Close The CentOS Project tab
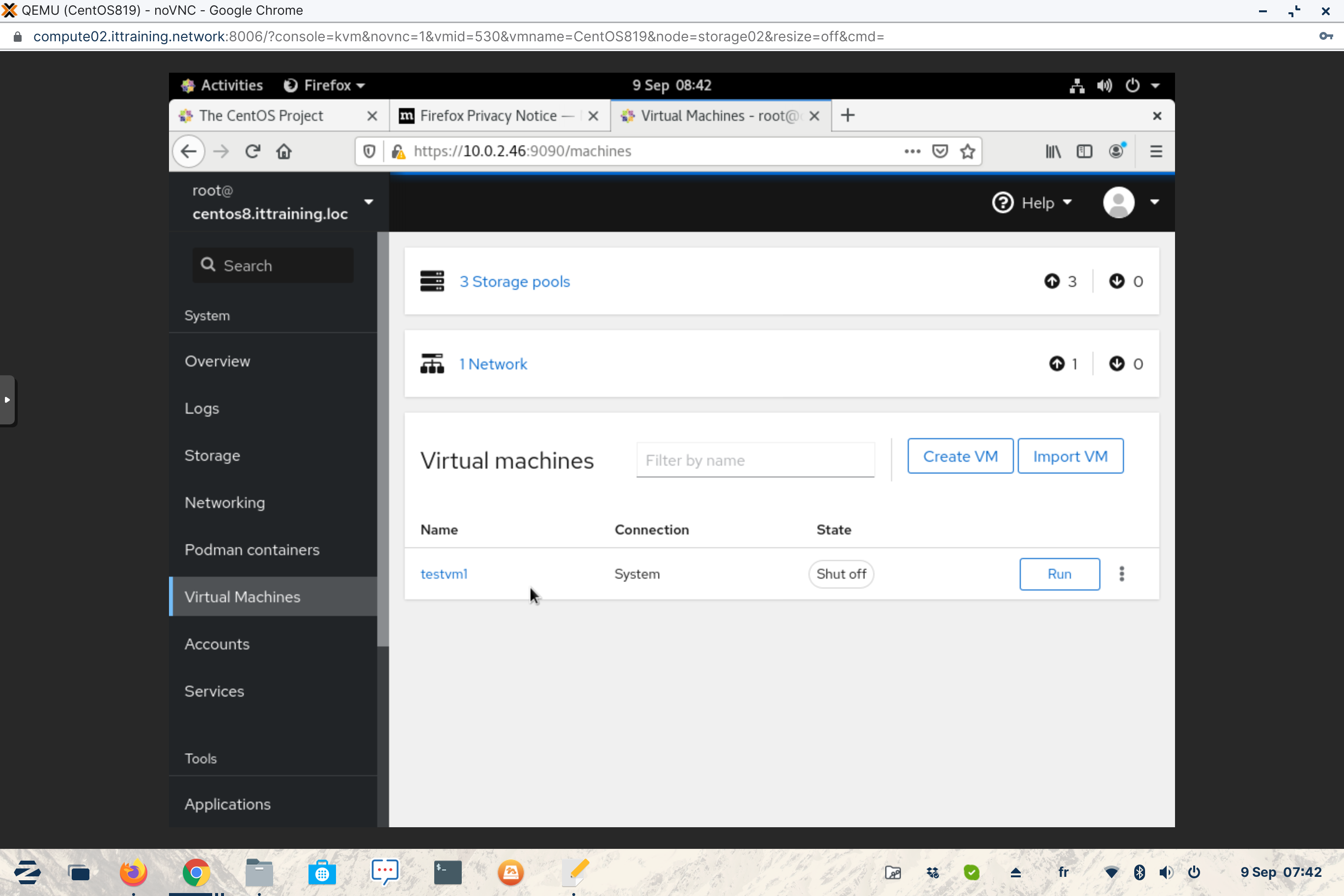 tap(372, 116)
